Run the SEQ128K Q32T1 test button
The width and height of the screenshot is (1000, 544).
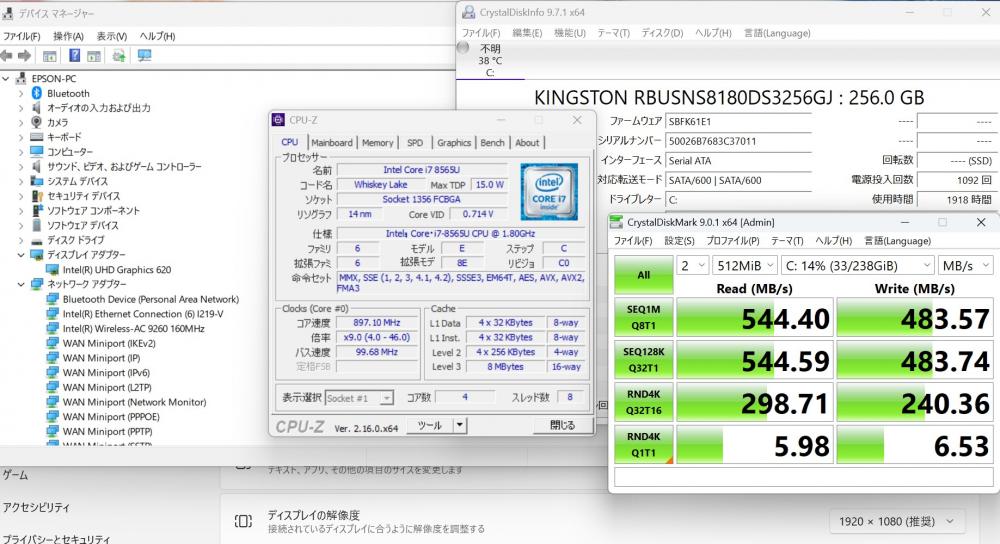coord(643,360)
